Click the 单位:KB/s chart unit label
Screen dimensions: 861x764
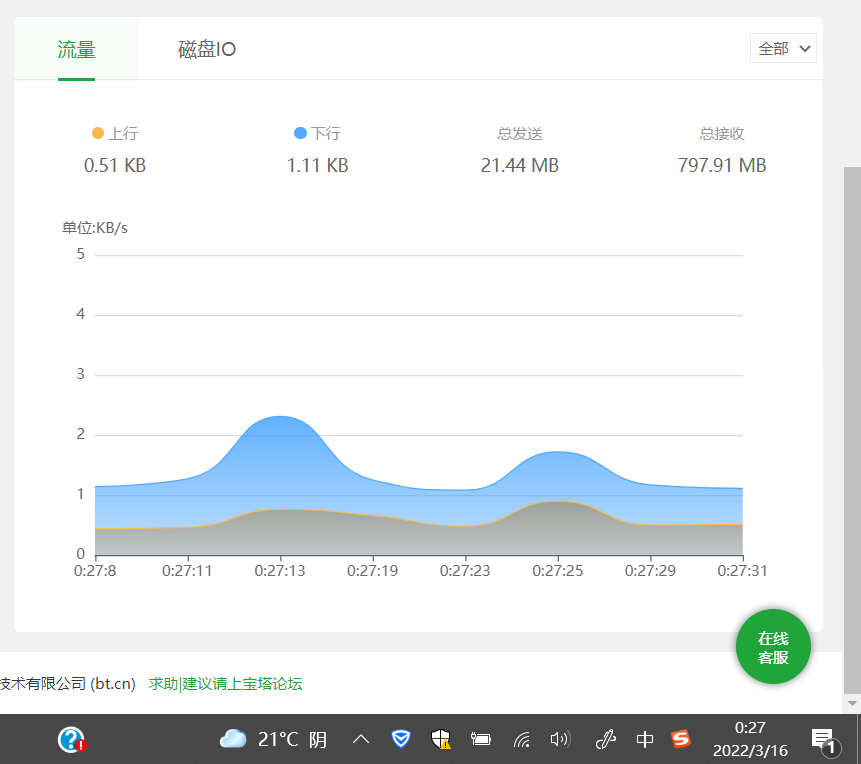[94, 228]
